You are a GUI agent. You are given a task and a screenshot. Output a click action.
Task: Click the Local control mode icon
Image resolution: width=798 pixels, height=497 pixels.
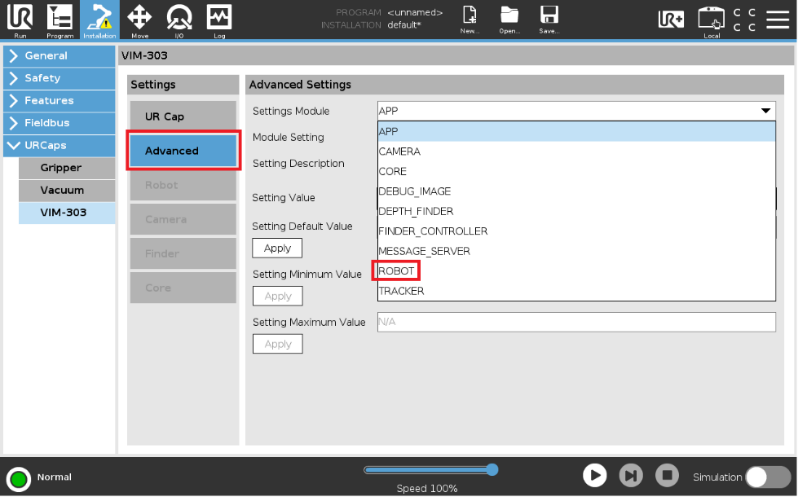click(711, 20)
